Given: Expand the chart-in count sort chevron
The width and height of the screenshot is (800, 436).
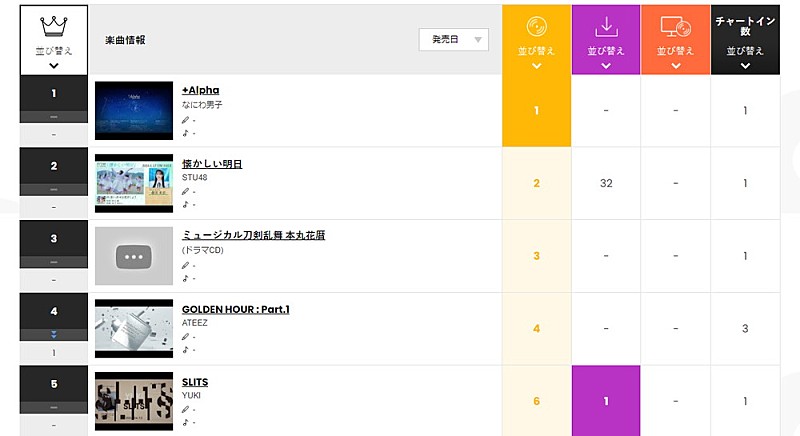Looking at the screenshot, I should pos(745,65).
